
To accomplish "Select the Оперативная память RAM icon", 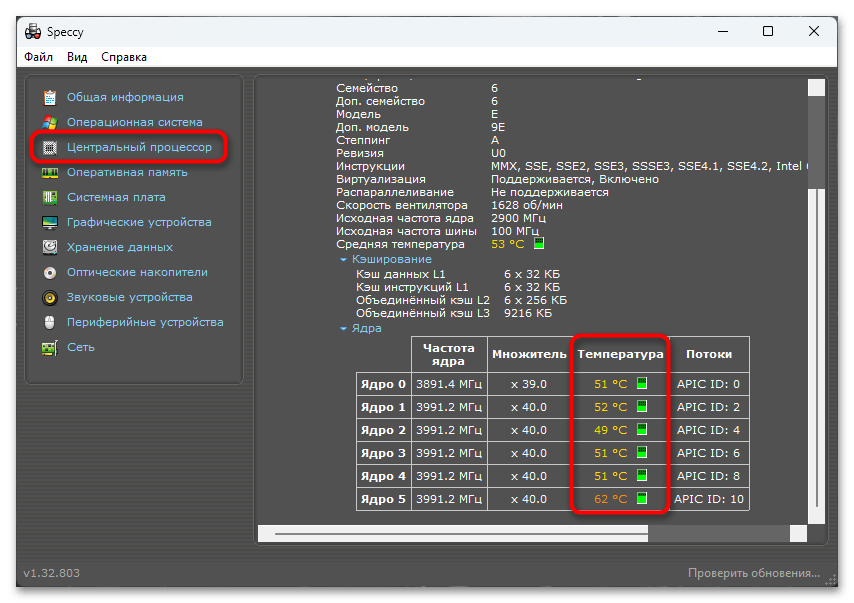I will click(50, 173).
